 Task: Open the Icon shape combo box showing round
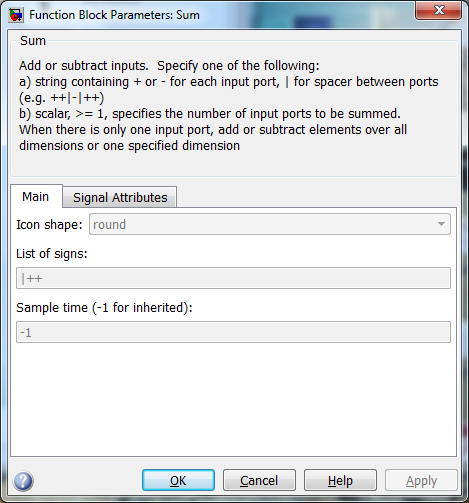click(x=270, y=224)
